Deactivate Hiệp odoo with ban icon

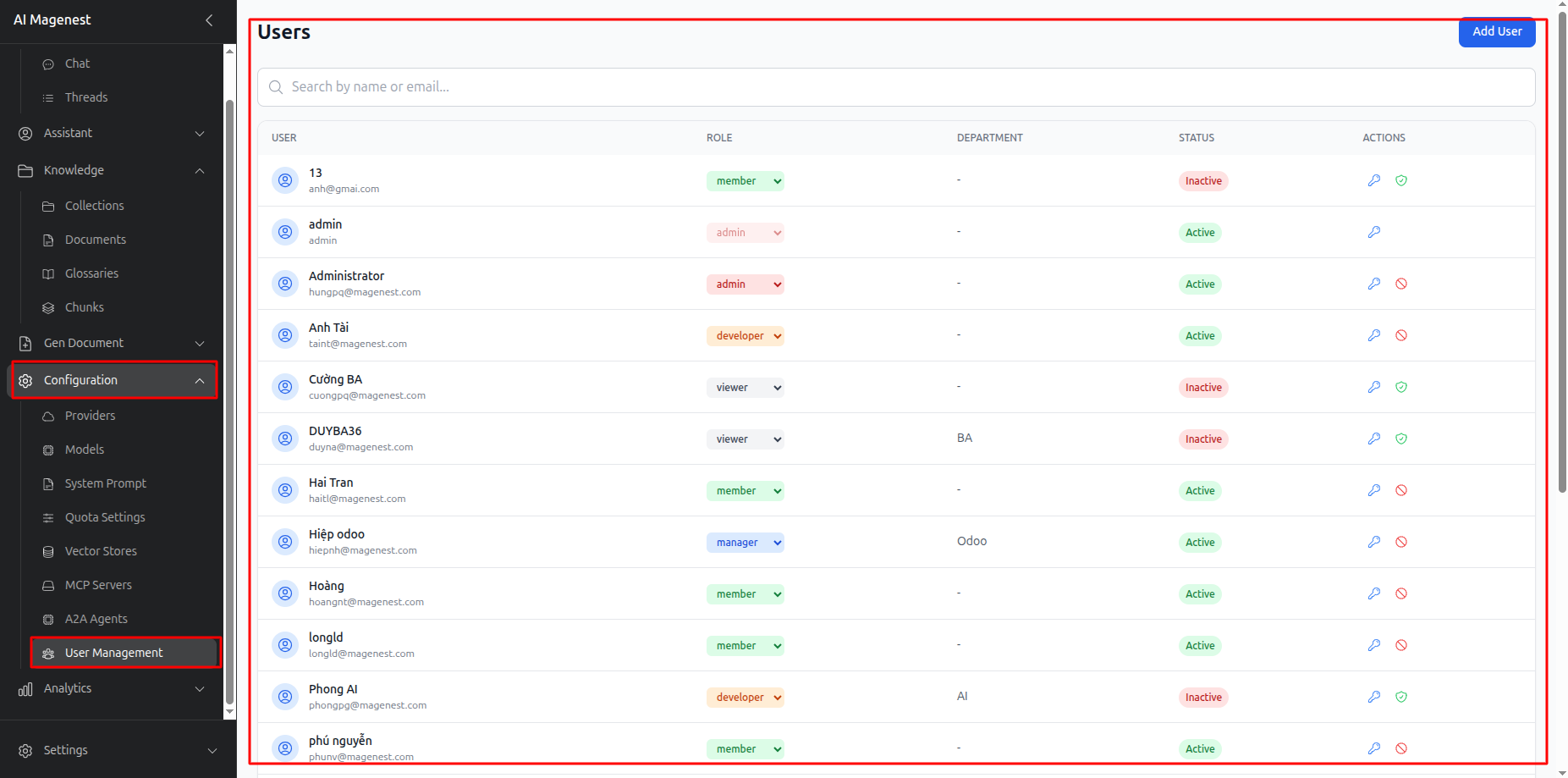pyautogui.click(x=1401, y=542)
